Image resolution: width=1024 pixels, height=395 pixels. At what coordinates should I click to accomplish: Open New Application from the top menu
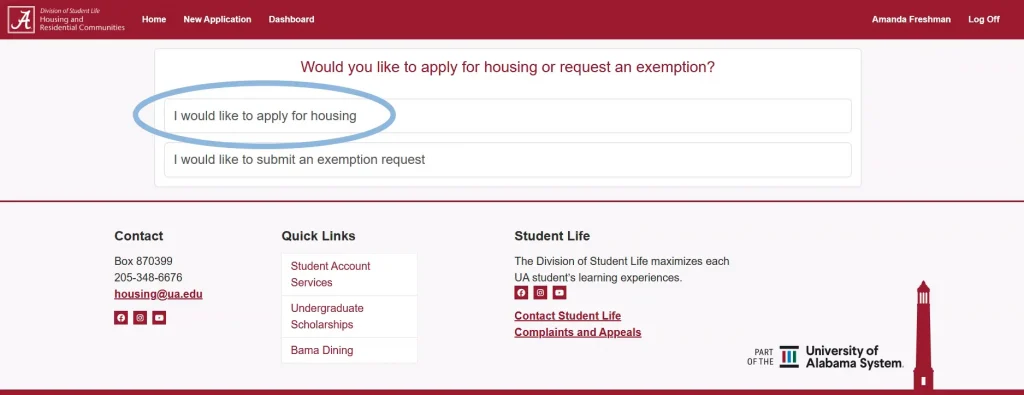(x=217, y=20)
